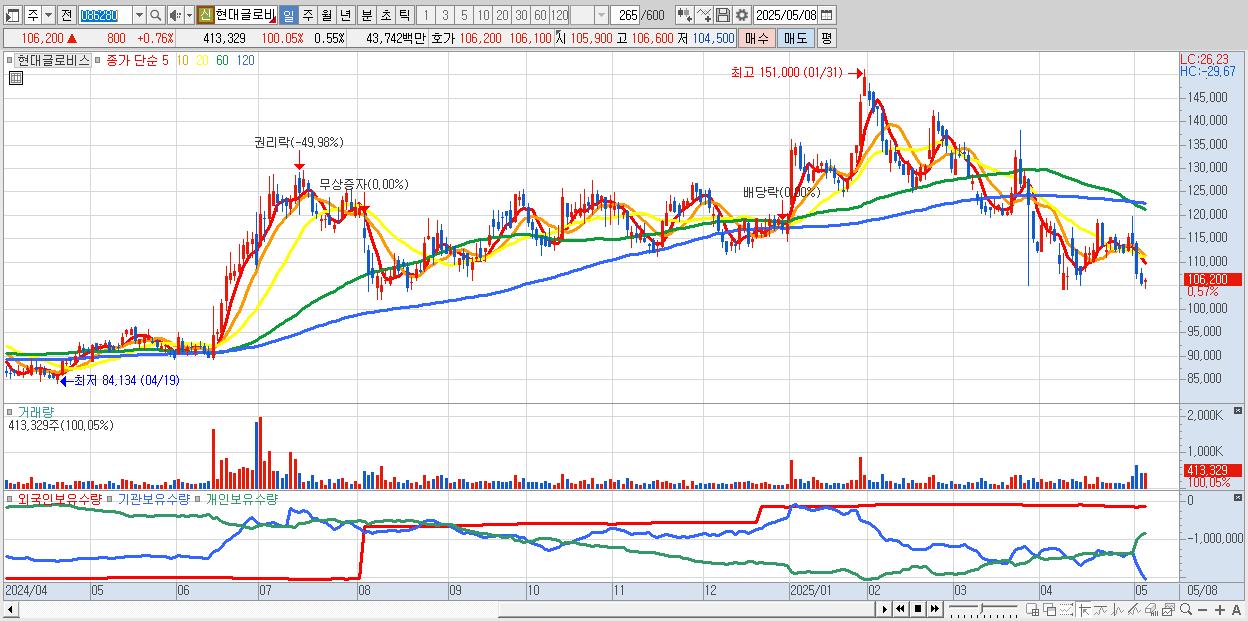Viewport: 1248px width, 621px height.
Task: Click the 평 button
Action: tap(826, 38)
